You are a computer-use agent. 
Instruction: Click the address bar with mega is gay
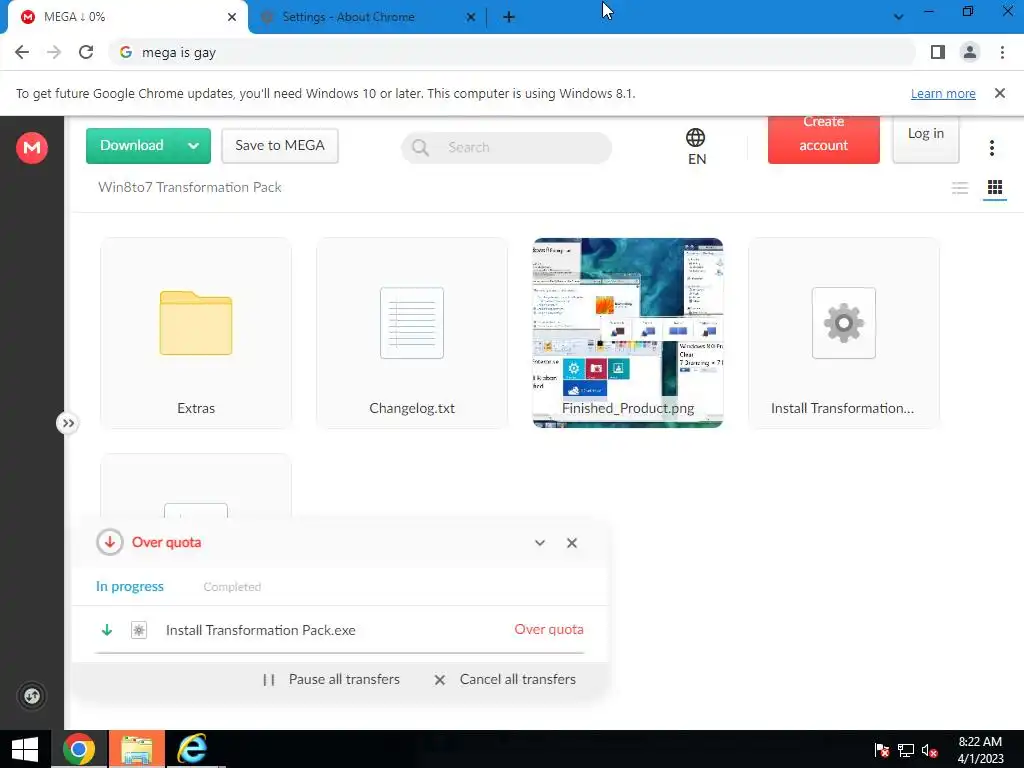pos(512,52)
